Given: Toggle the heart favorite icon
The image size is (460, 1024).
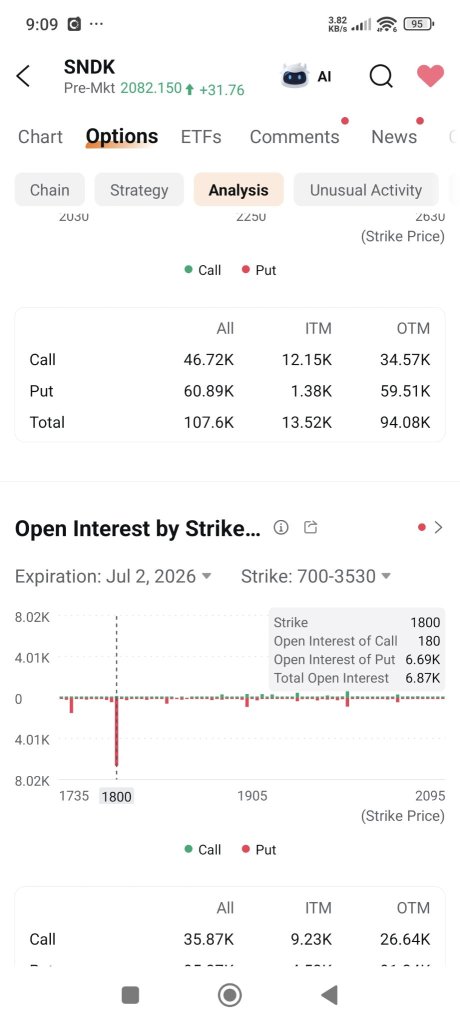Looking at the screenshot, I should (431, 76).
